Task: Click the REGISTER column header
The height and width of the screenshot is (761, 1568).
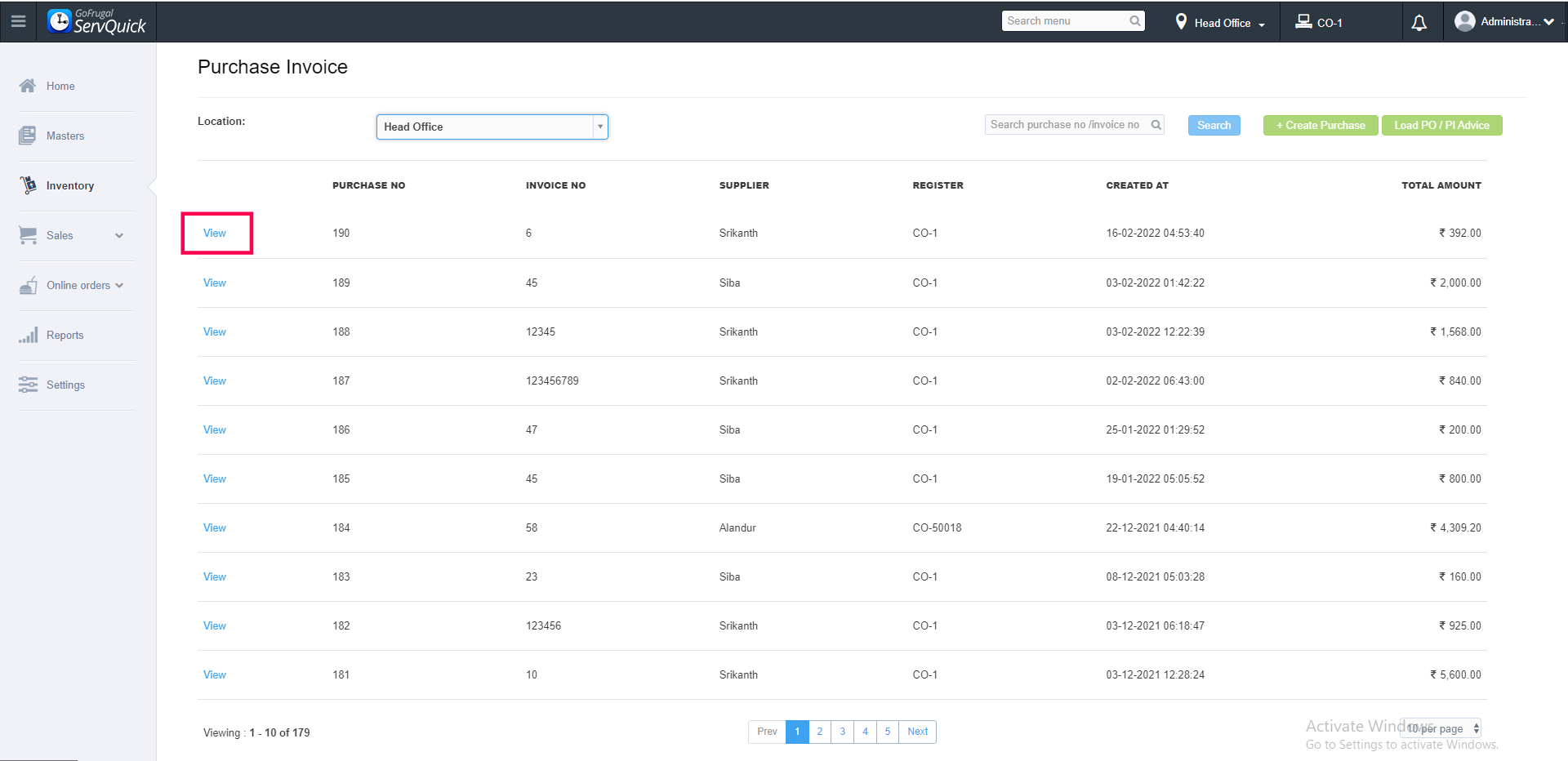Action: (938, 185)
